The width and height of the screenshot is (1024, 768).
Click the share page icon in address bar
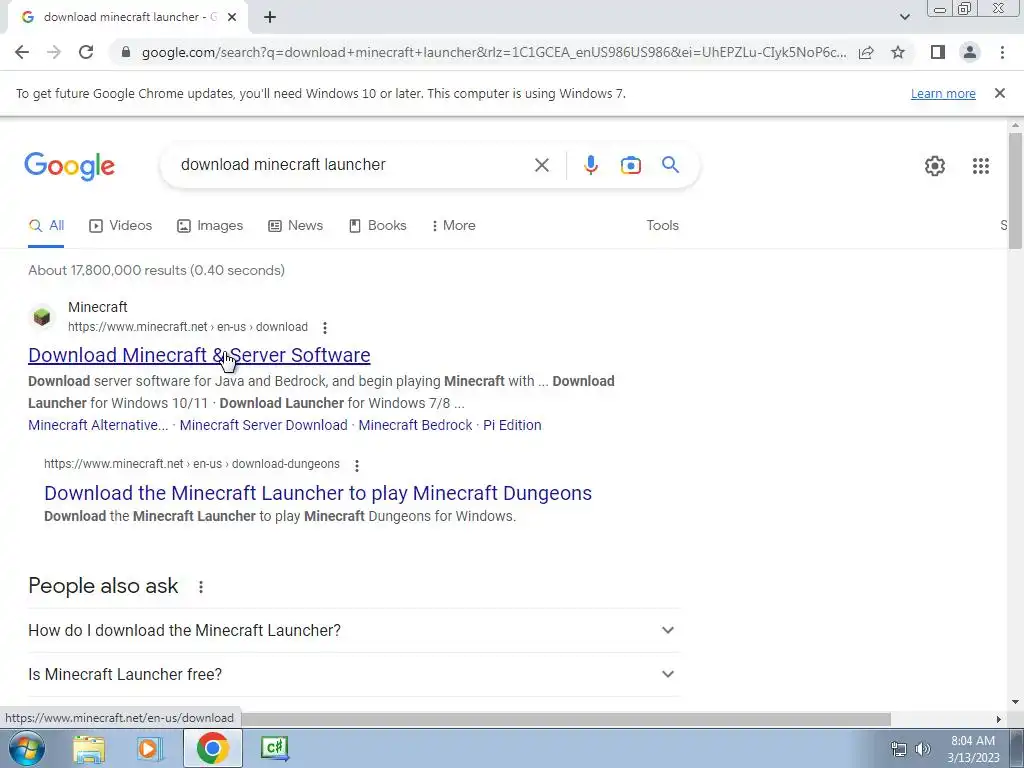[x=866, y=52]
